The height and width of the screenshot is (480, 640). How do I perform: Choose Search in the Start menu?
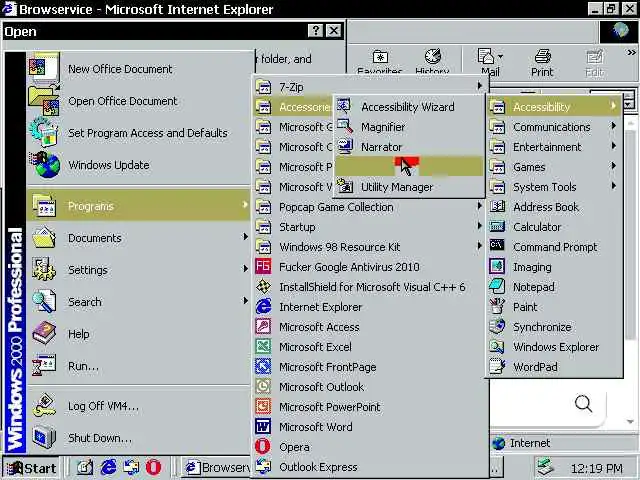138,302
